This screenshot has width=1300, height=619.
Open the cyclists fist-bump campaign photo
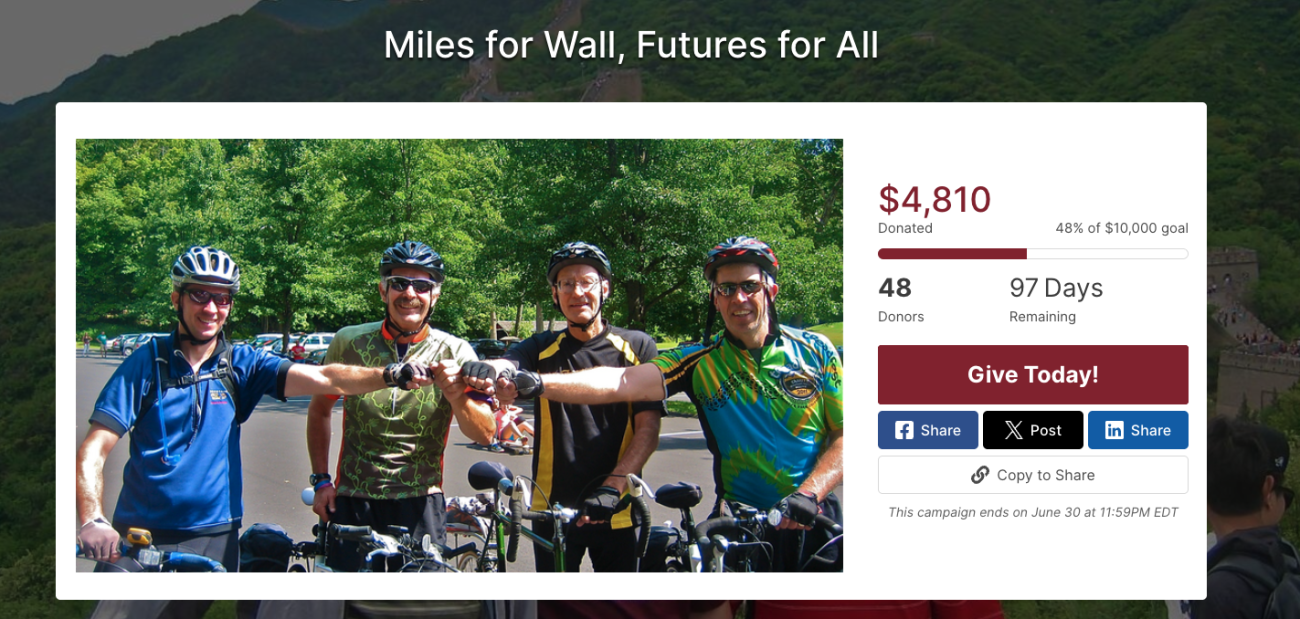pos(459,355)
